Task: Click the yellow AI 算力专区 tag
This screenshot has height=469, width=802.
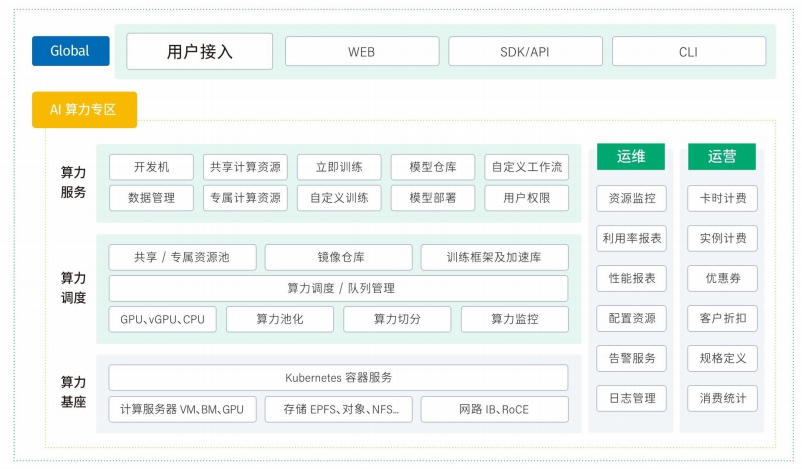Action: [x=84, y=109]
